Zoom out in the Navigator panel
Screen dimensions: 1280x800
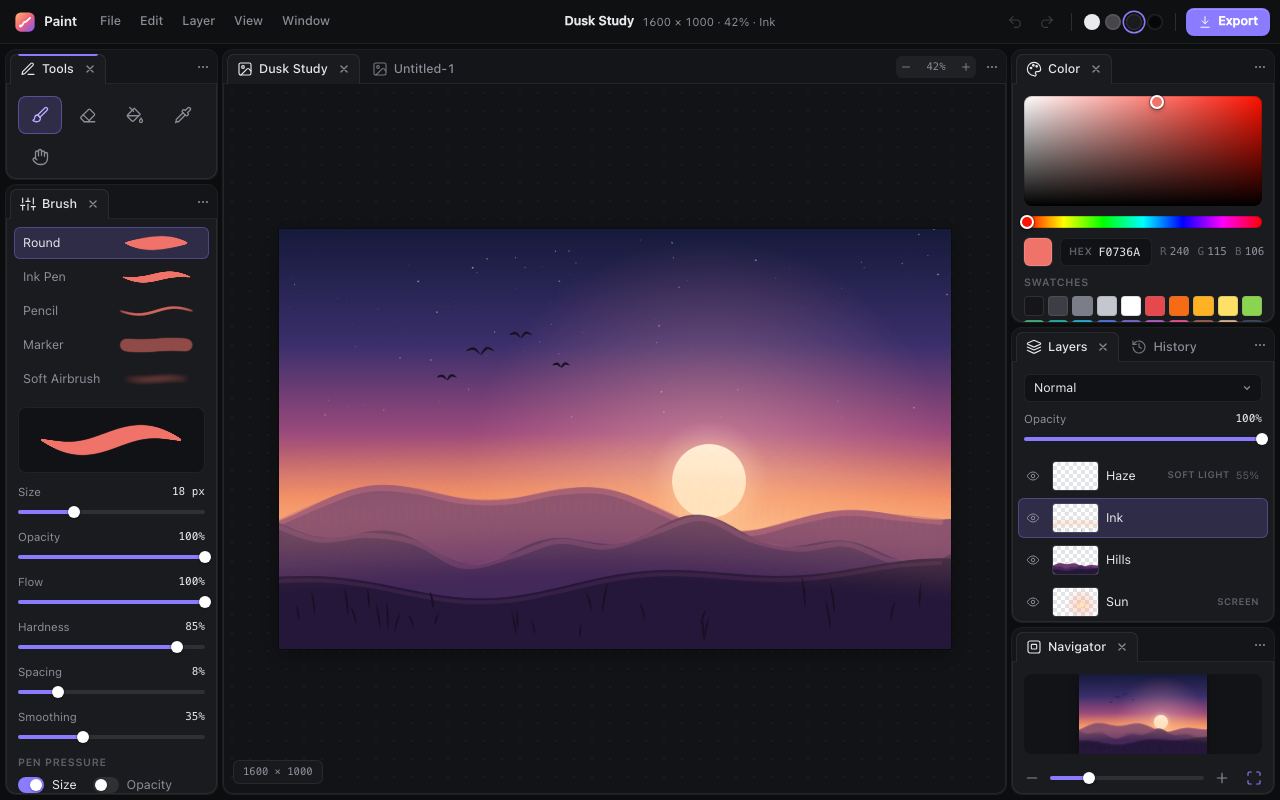tap(1032, 778)
